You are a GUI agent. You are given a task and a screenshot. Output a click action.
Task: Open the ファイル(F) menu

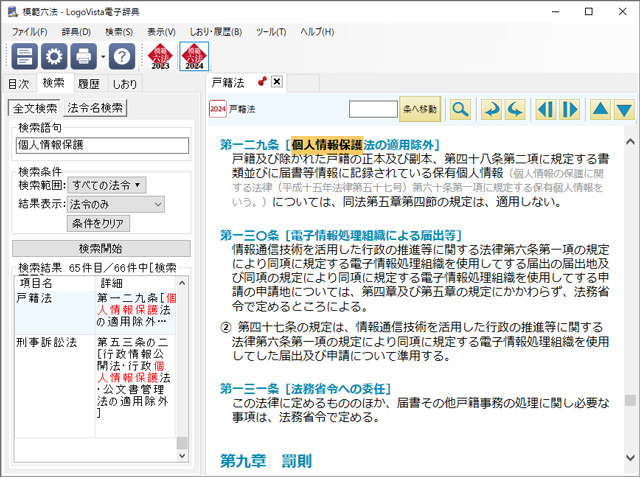click(29, 32)
